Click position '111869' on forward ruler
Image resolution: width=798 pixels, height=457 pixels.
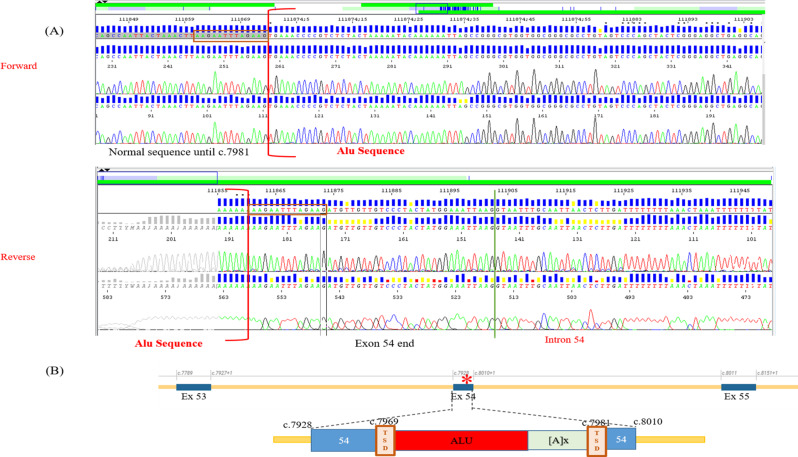tap(240, 19)
